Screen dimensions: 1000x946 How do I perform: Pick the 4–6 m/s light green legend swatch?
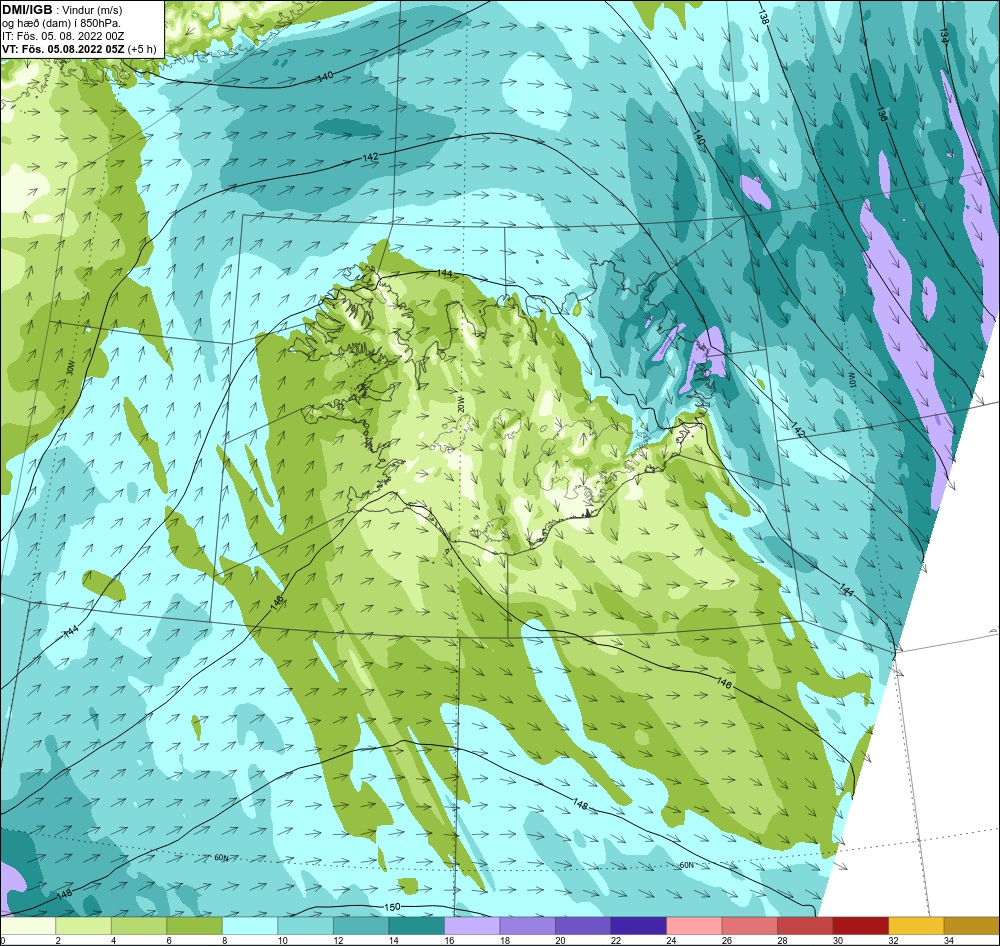(139, 925)
